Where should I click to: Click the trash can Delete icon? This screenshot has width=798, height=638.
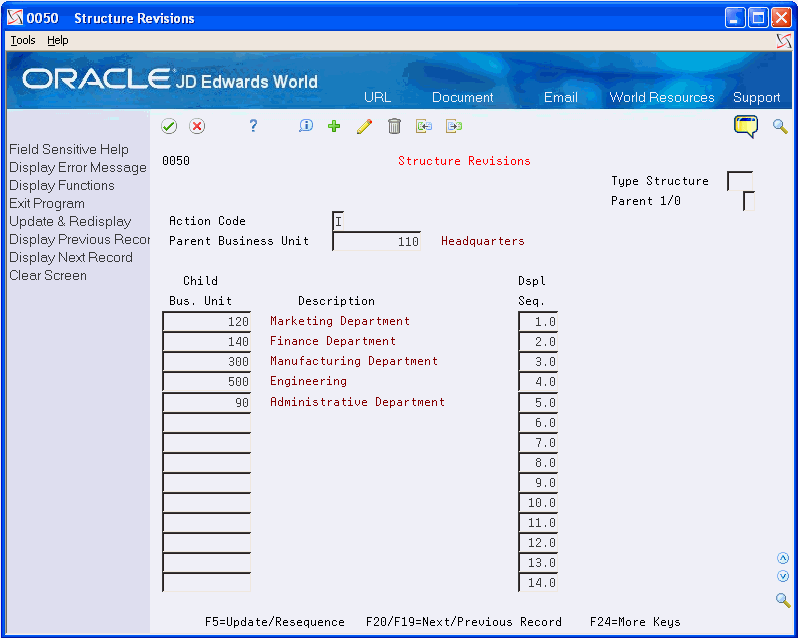[x=394, y=126]
